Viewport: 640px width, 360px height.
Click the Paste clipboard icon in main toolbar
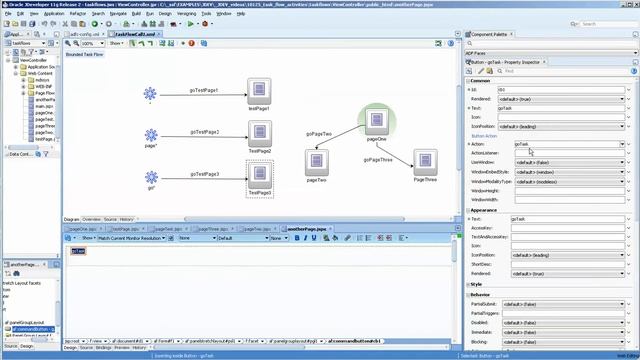pyautogui.click(x=82, y=24)
